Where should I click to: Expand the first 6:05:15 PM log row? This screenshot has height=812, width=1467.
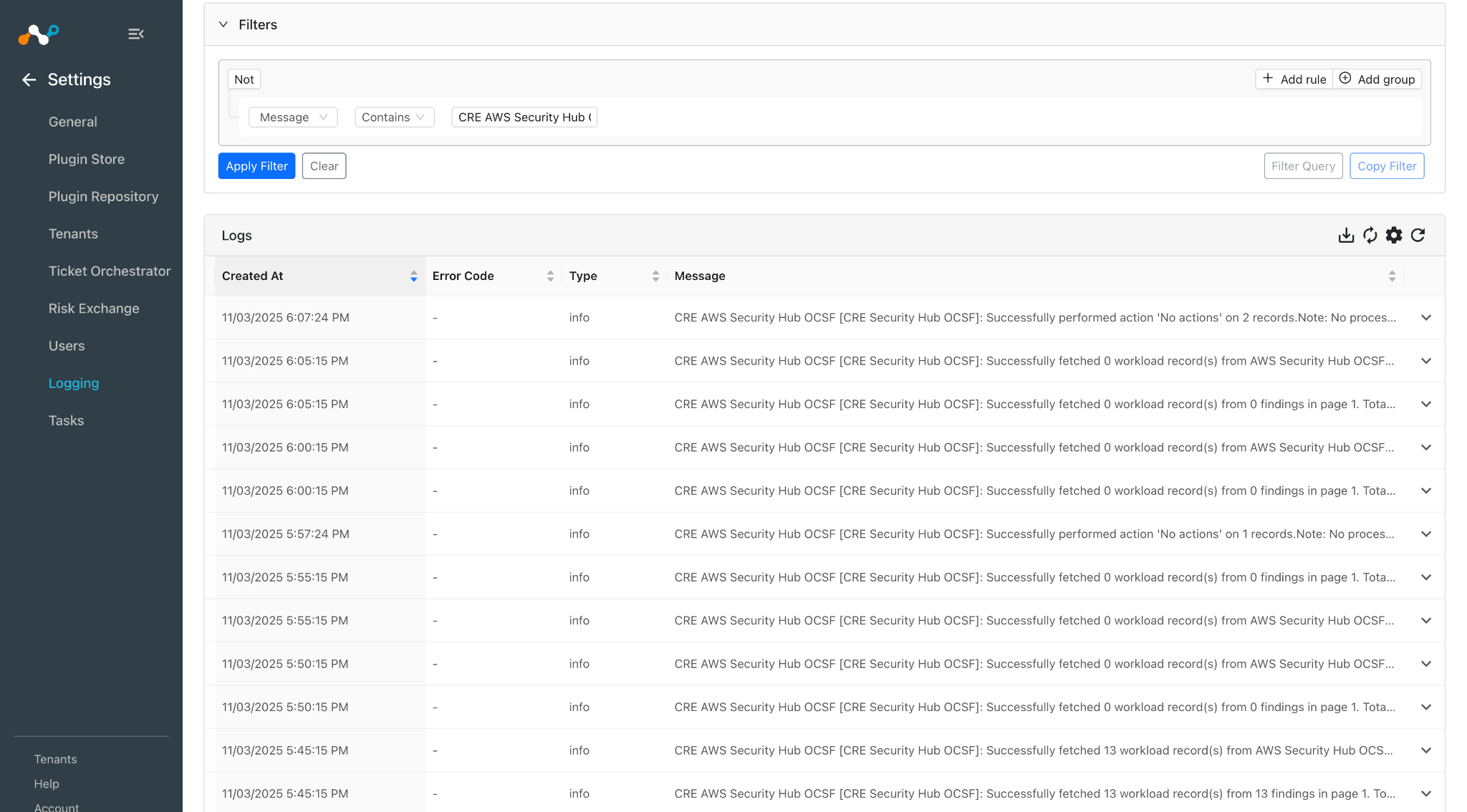[x=1426, y=361]
